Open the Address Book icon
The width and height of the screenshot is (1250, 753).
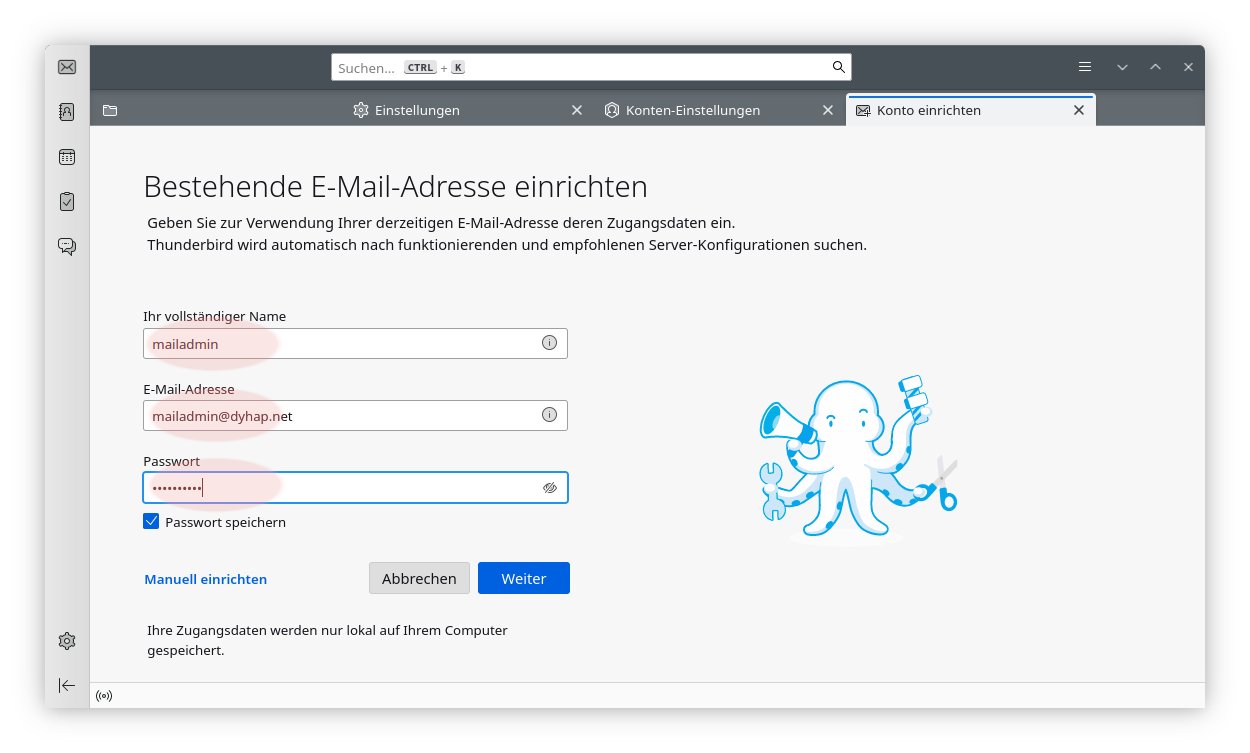point(67,112)
